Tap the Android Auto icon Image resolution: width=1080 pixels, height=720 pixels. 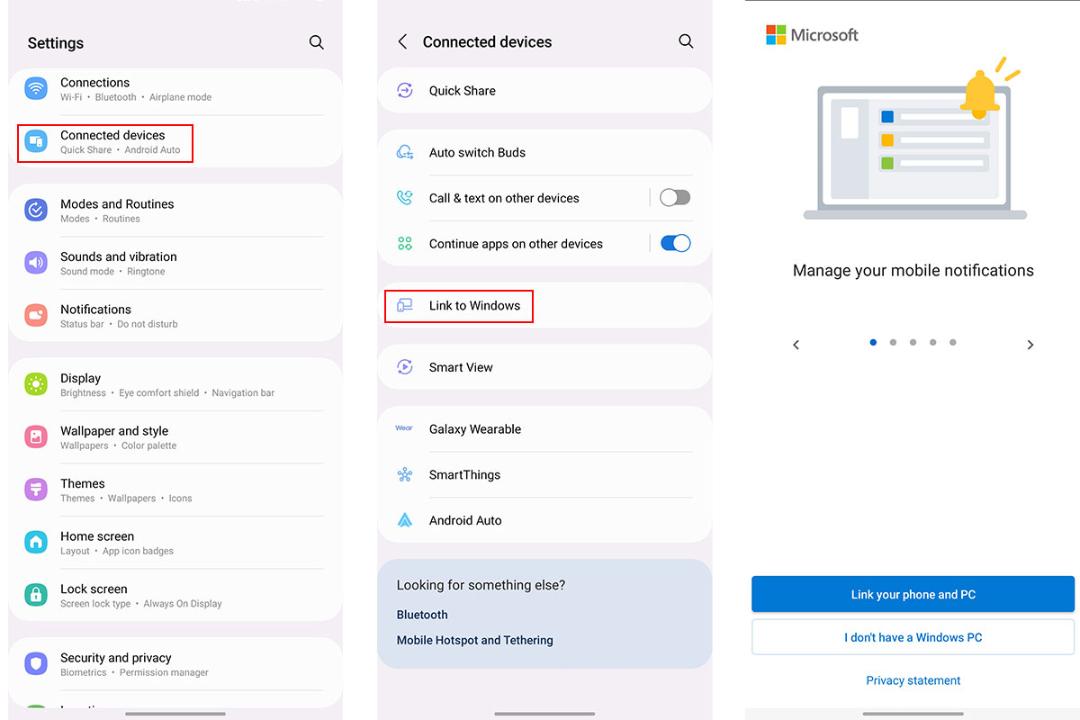coord(405,520)
